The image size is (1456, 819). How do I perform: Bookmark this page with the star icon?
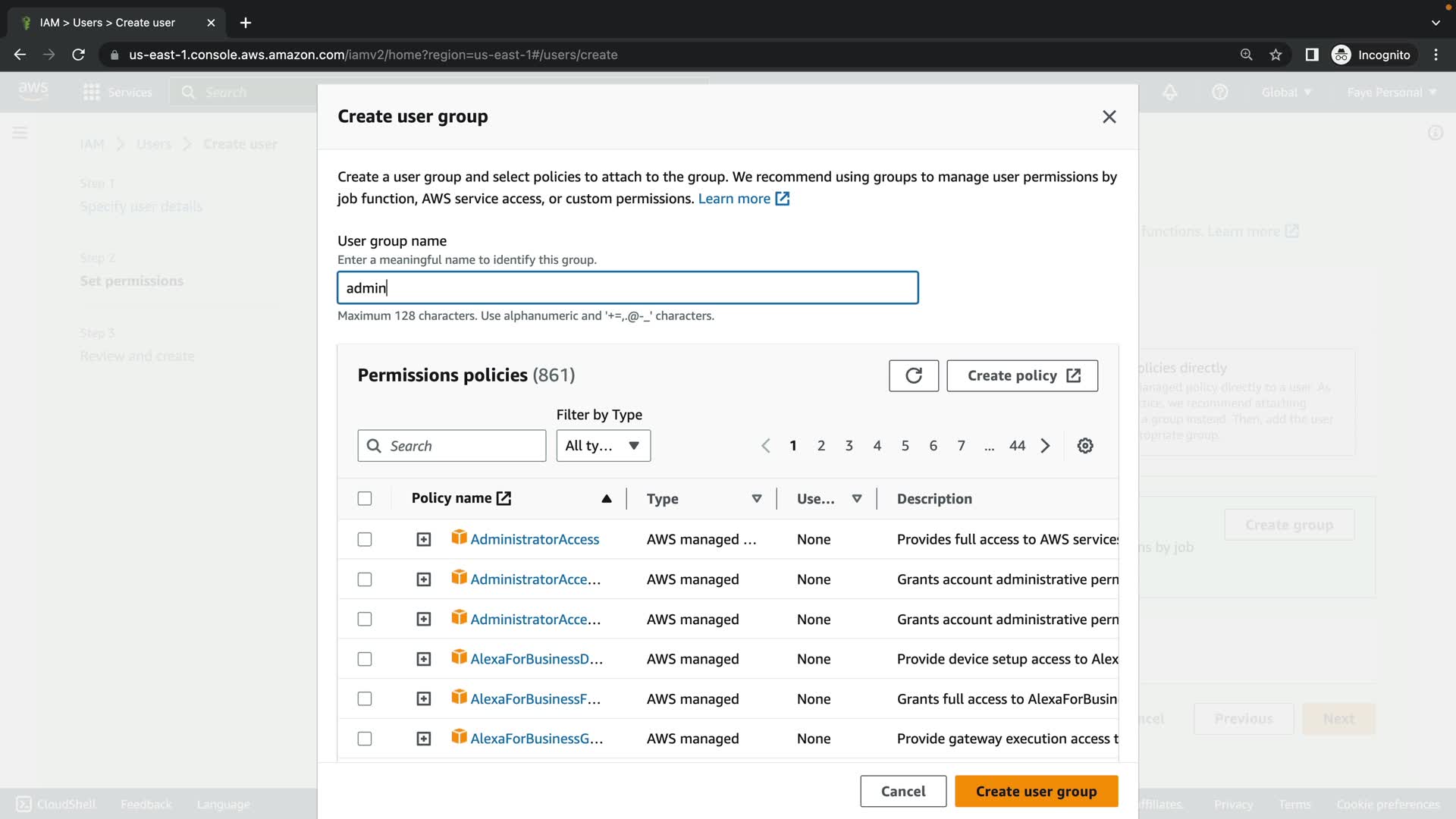coord(1276,55)
